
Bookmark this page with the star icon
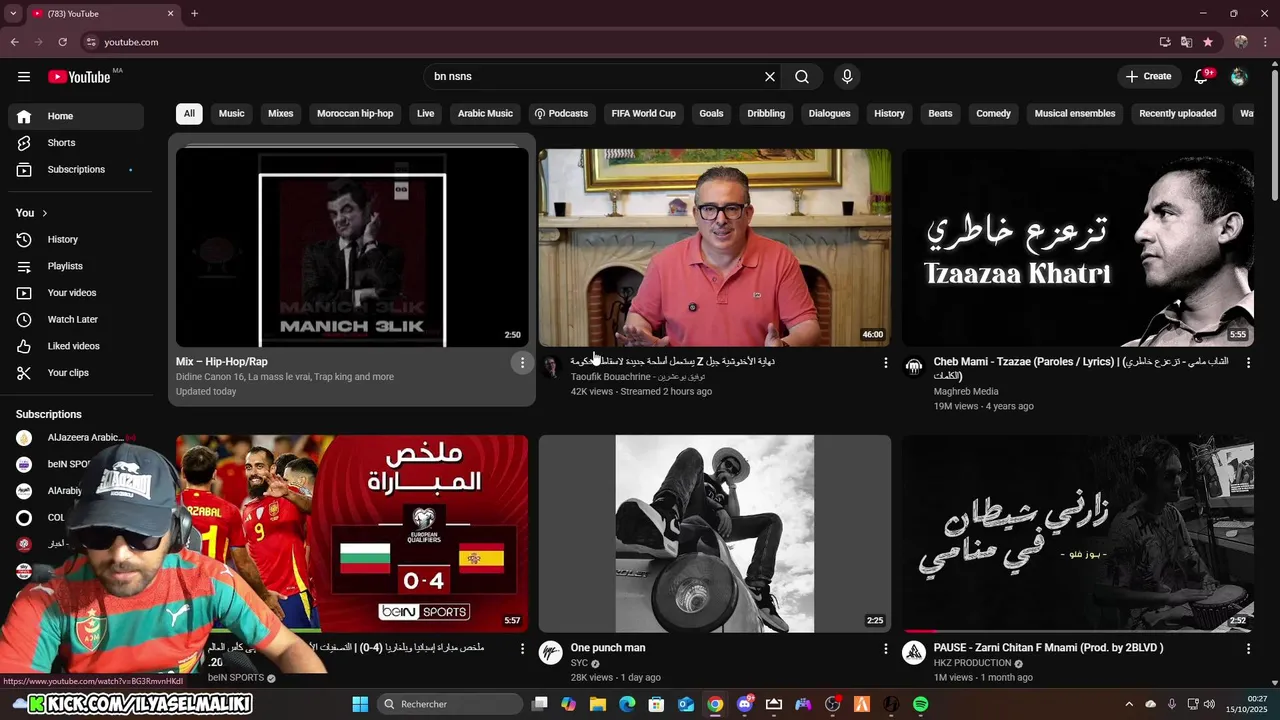pos(1208,42)
